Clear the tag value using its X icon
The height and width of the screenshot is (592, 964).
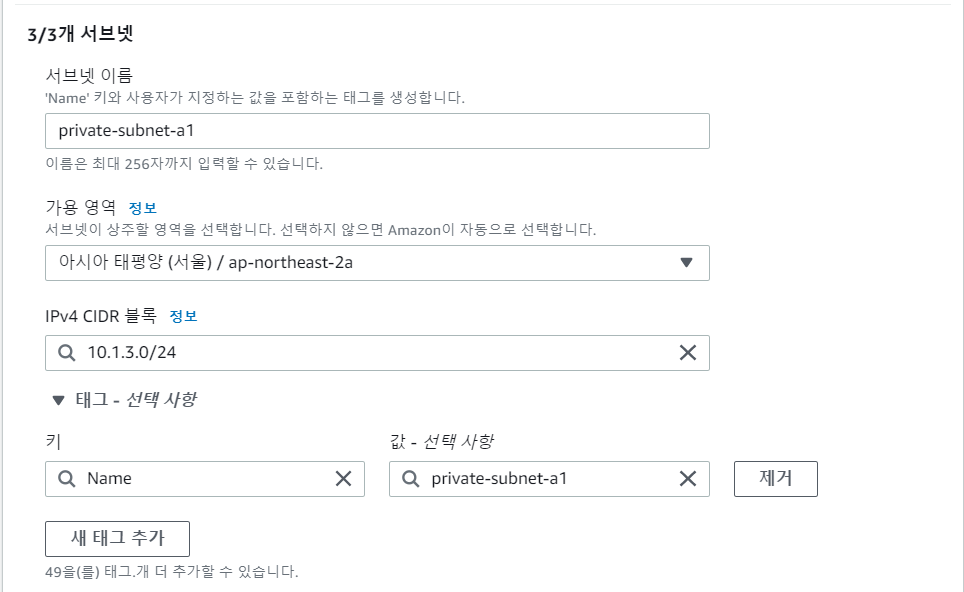click(x=687, y=478)
